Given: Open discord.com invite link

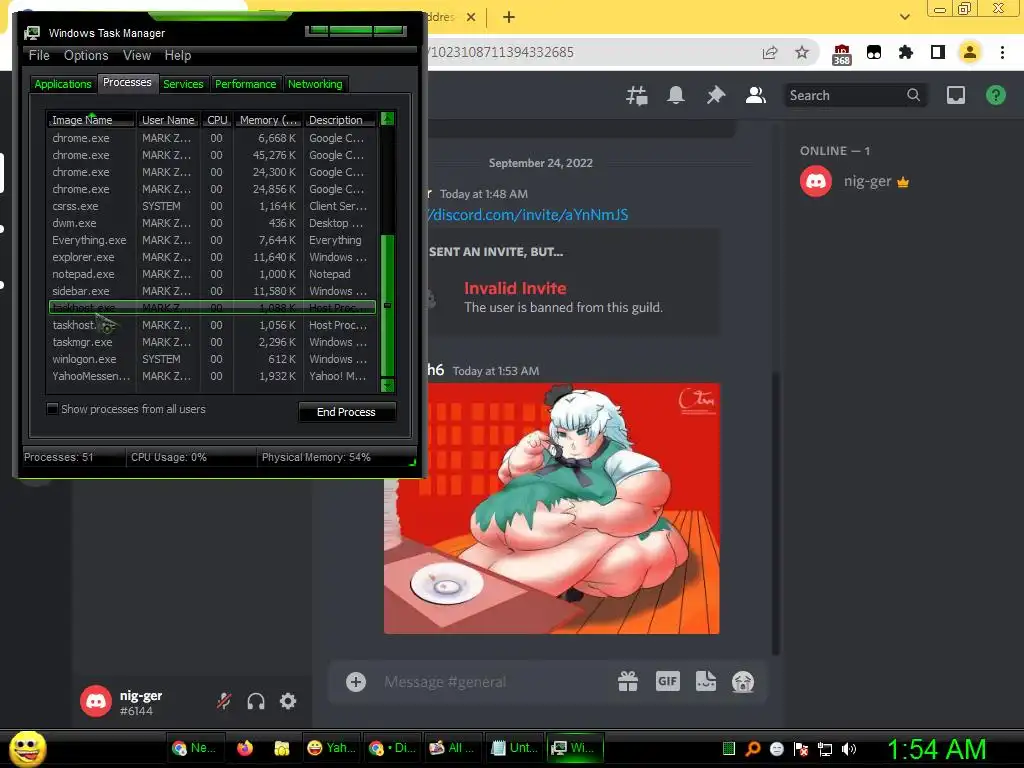Looking at the screenshot, I should coord(528,215).
